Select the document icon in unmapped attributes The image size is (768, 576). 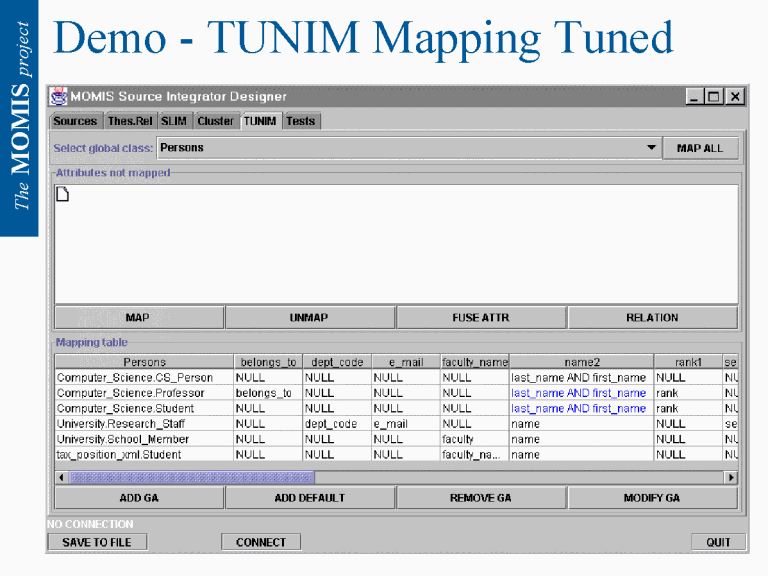(x=62, y=193)
